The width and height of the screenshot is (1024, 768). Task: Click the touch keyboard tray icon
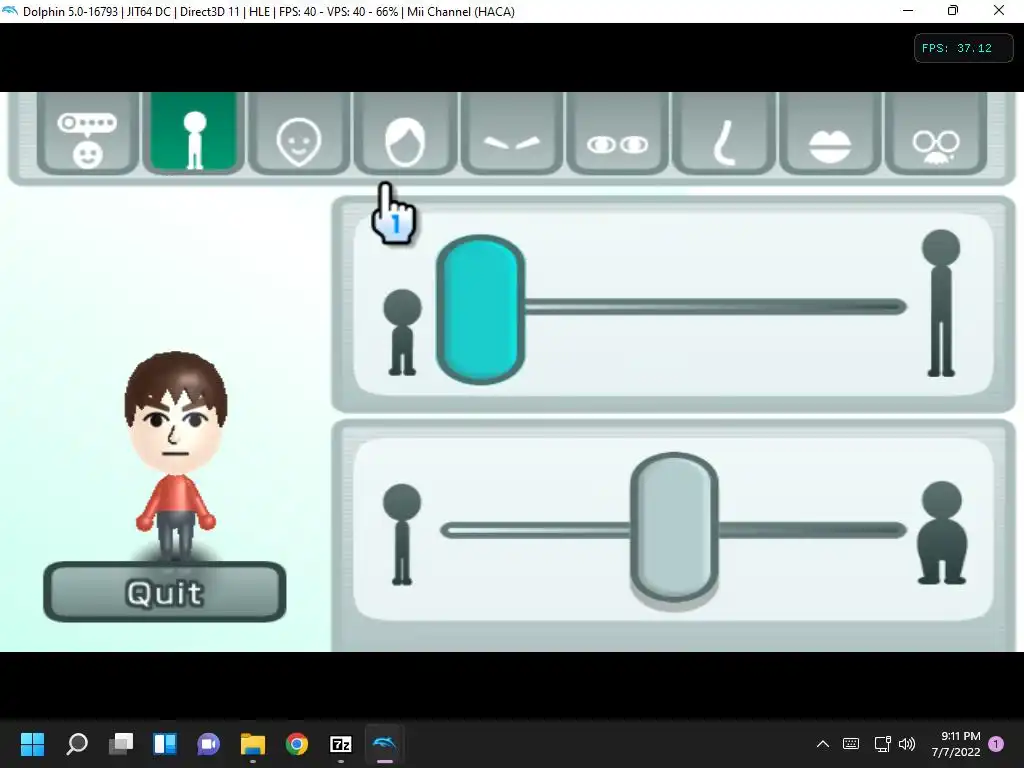coord(851,744)
